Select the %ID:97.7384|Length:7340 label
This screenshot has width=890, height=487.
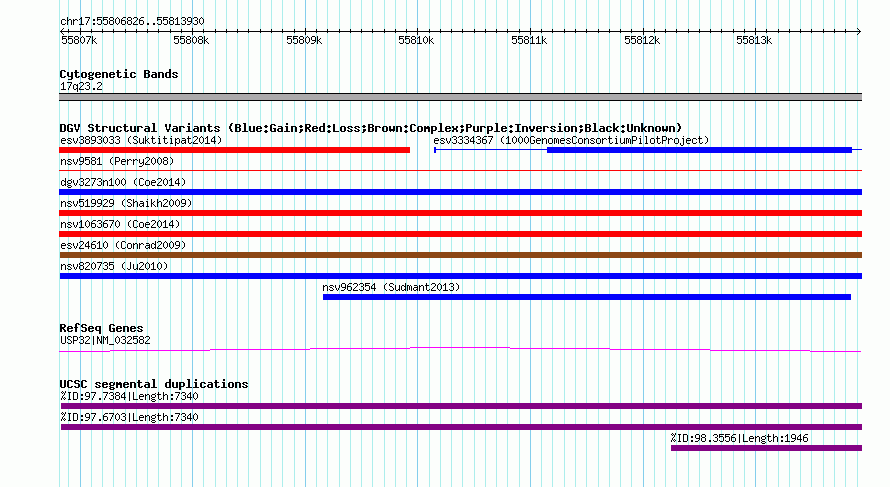(x=129, y=396)
